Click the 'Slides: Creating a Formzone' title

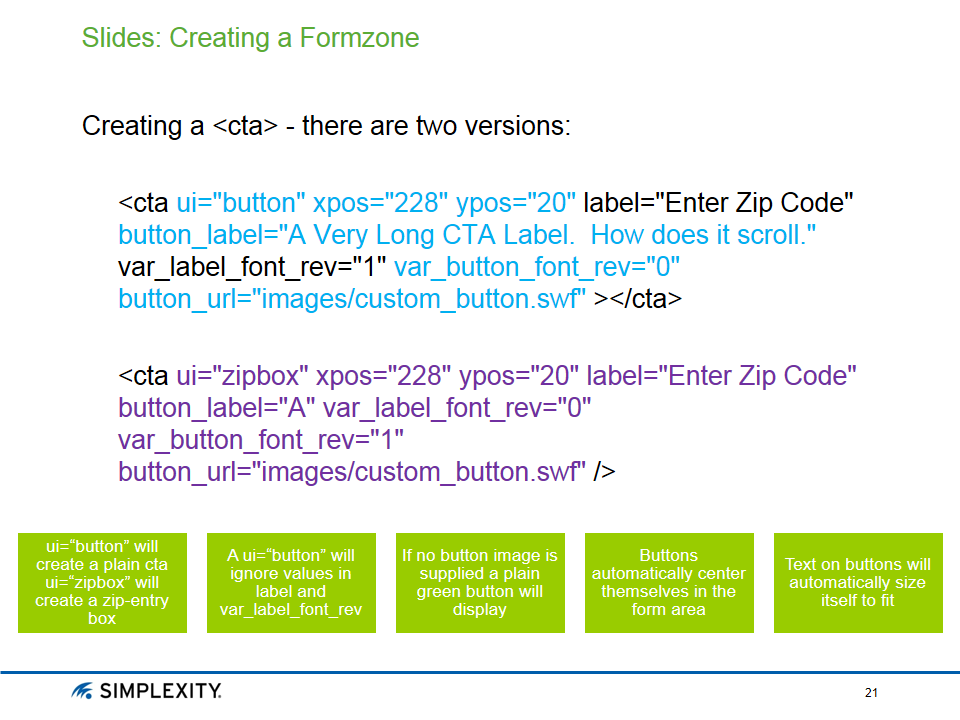click(x=250, y=39)
